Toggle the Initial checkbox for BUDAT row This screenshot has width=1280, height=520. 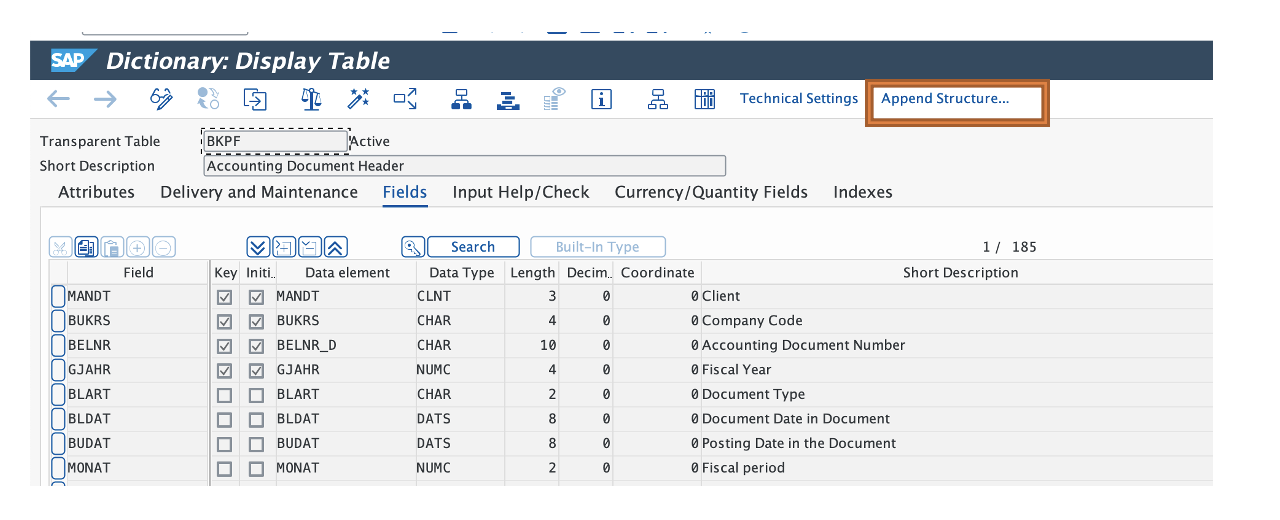[x=257, y=444]
